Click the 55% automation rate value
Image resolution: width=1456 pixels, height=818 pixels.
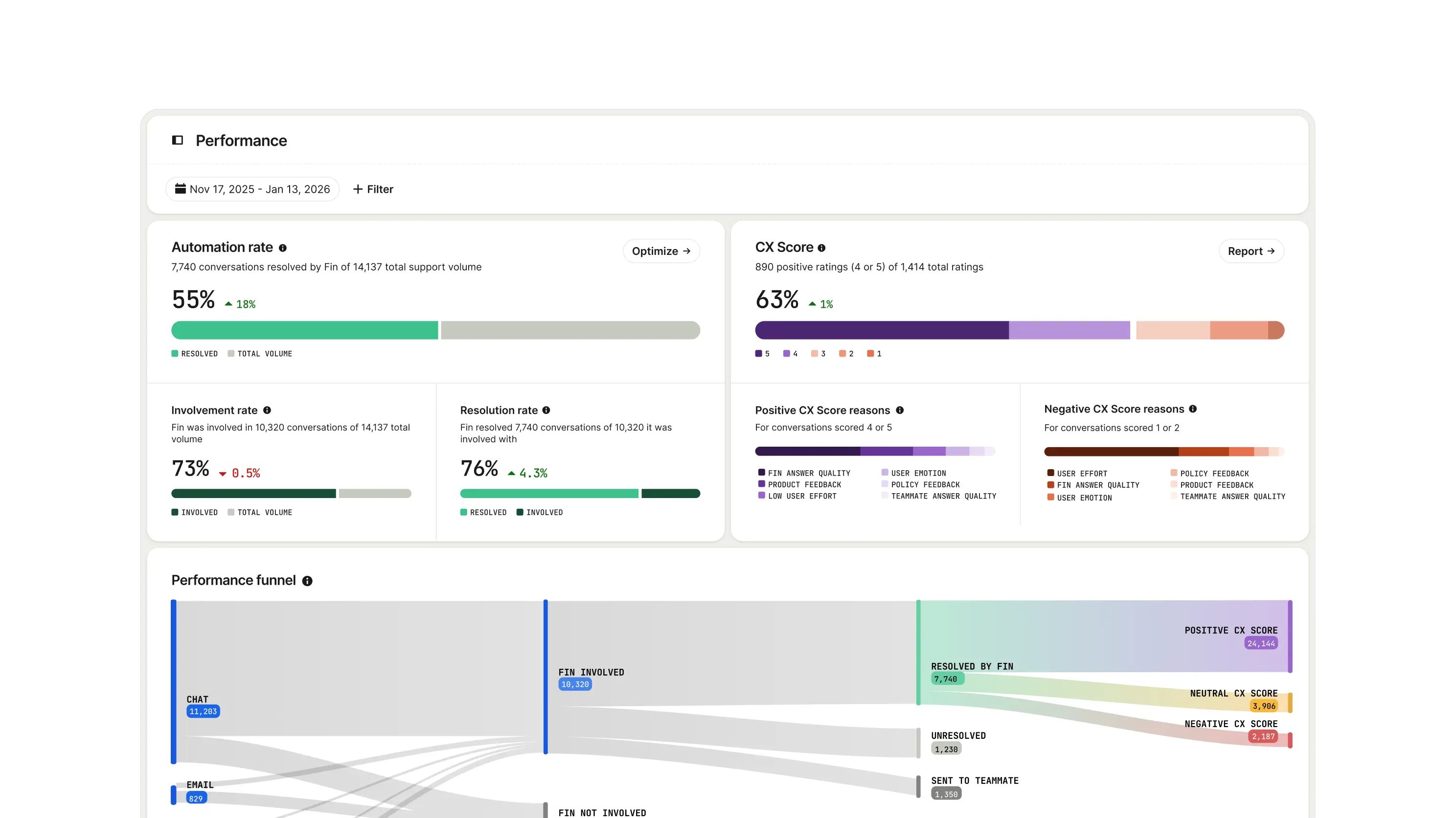193,299
